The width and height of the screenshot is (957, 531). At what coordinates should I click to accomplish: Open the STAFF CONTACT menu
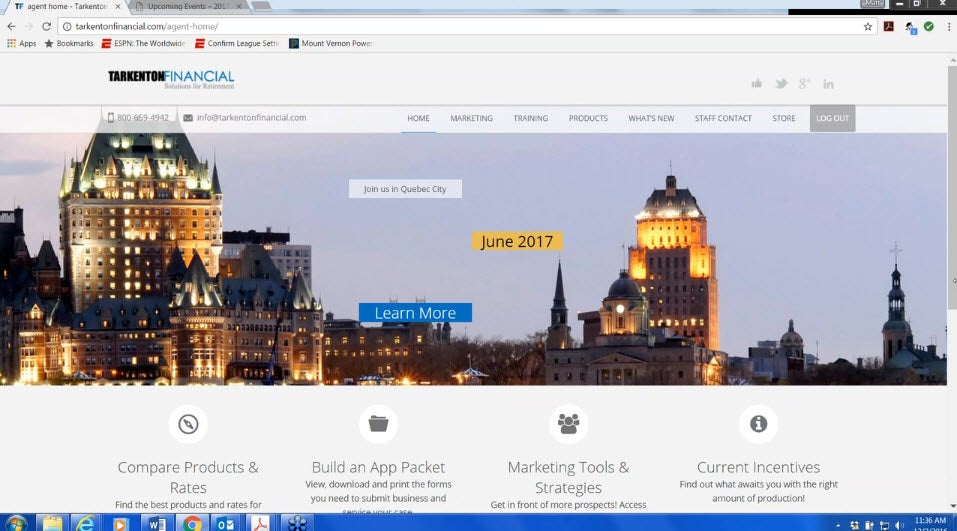click(x=723, y=118)
